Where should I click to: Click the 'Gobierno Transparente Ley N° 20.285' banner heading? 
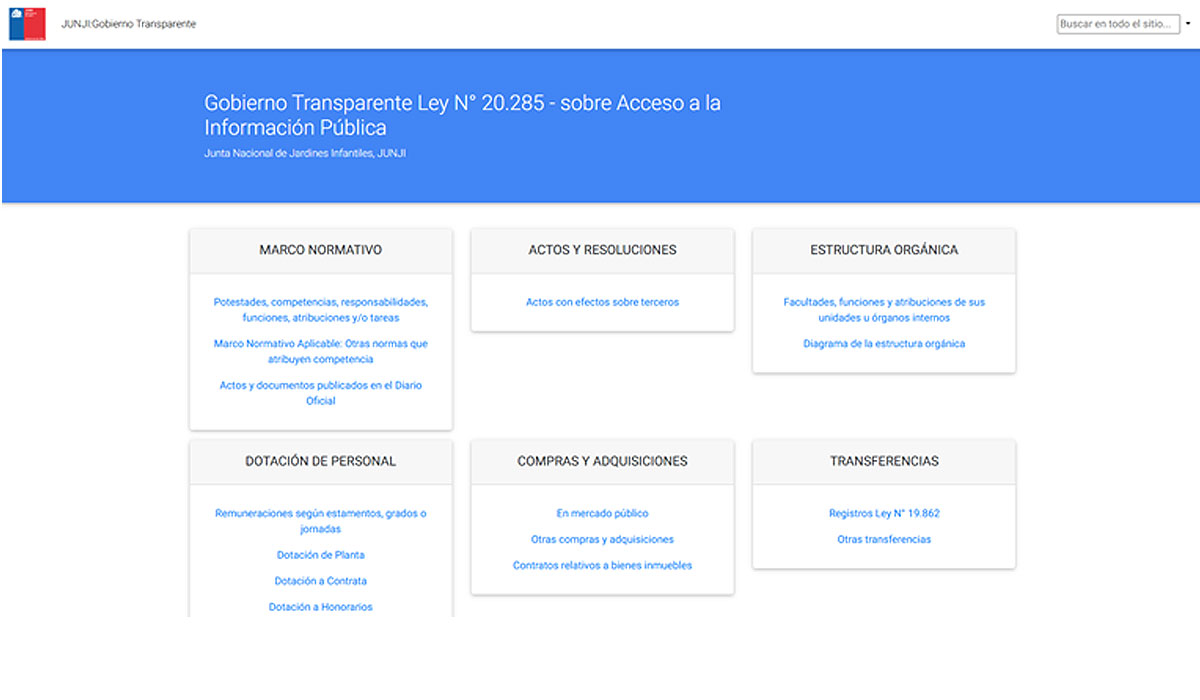click(462, 115)
